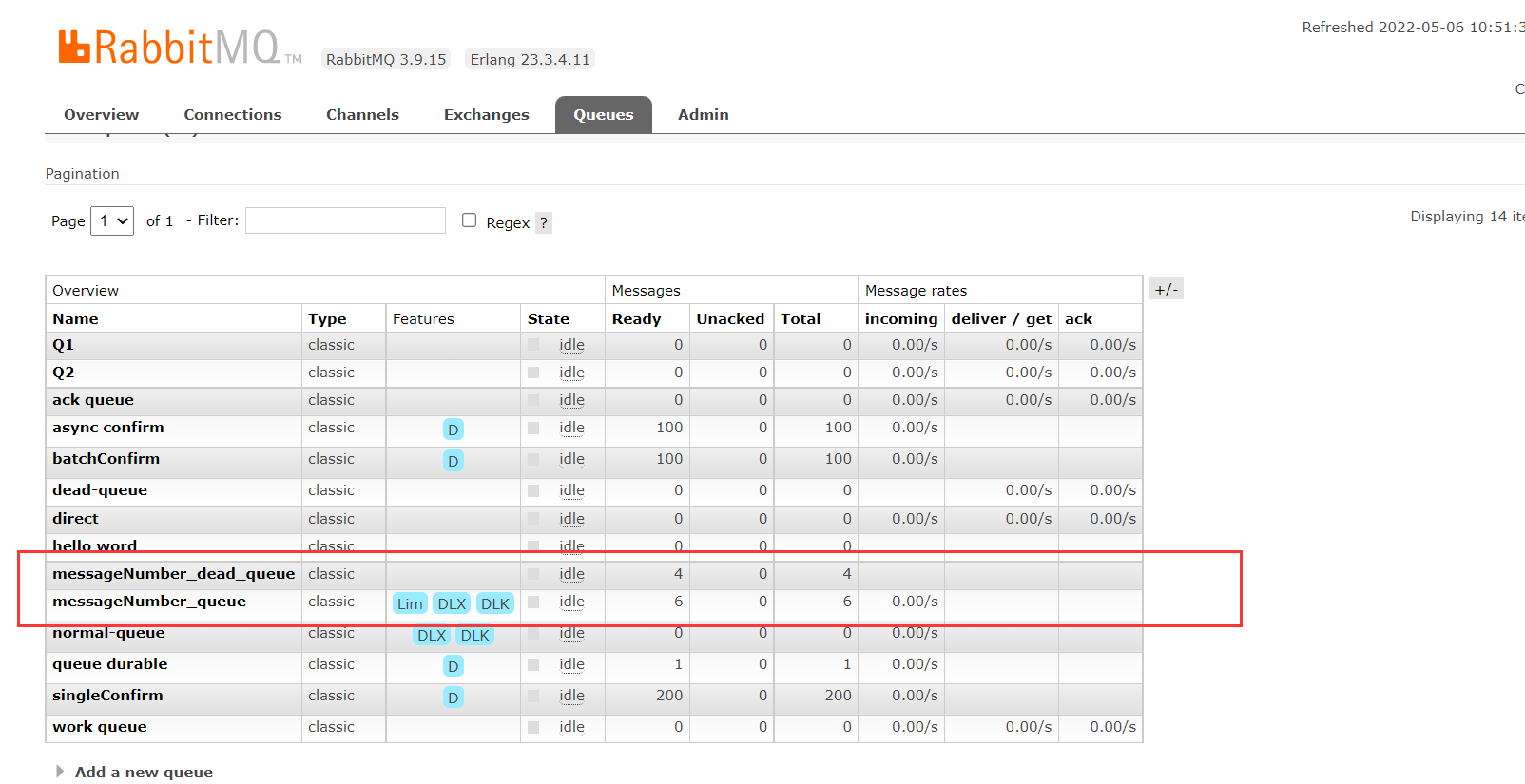The image size is (1525, 784).
Task: Click the Pagination section heading
Action: click(83, 174)
